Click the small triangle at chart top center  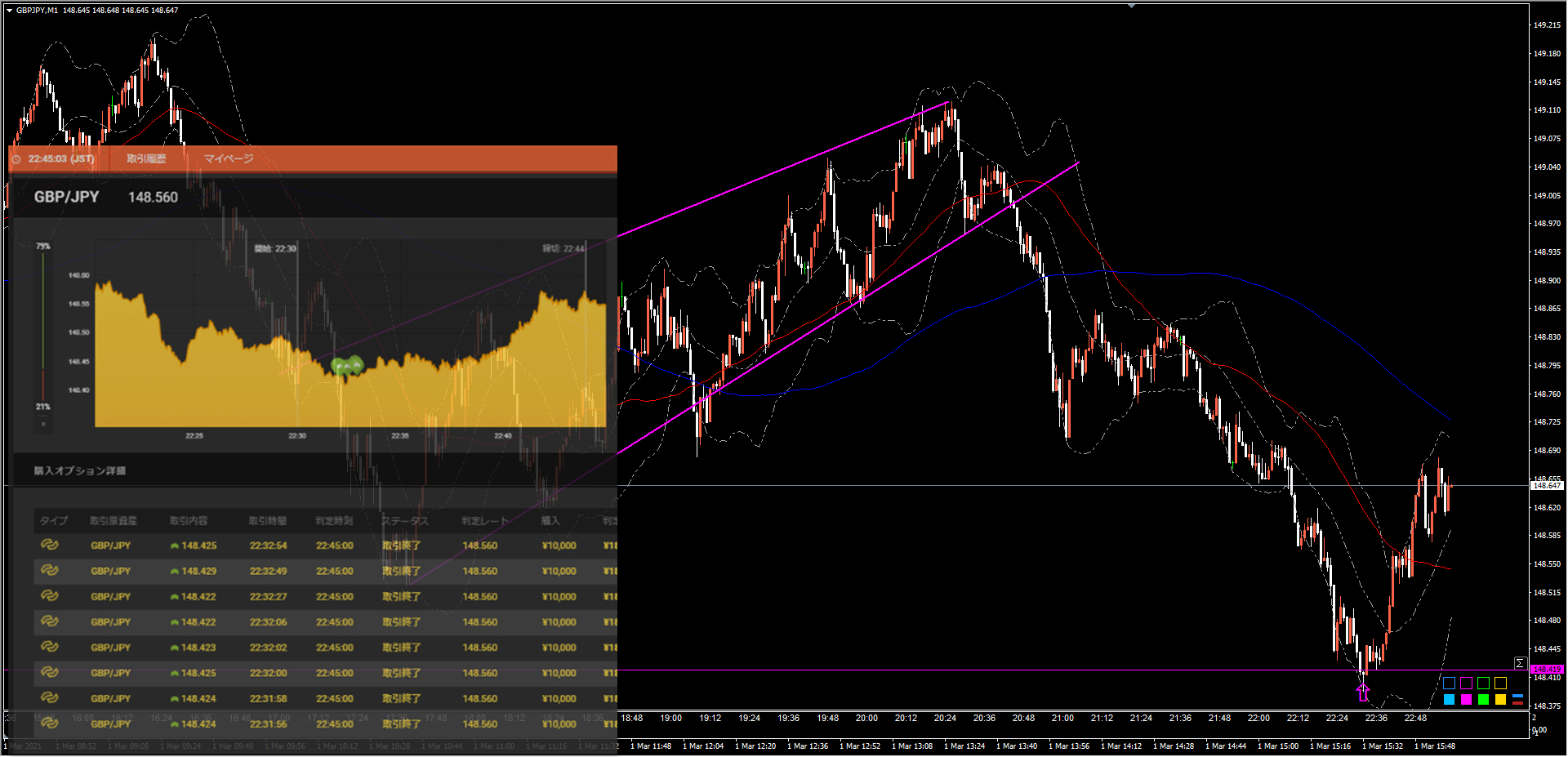click(x=1131, y=6)
